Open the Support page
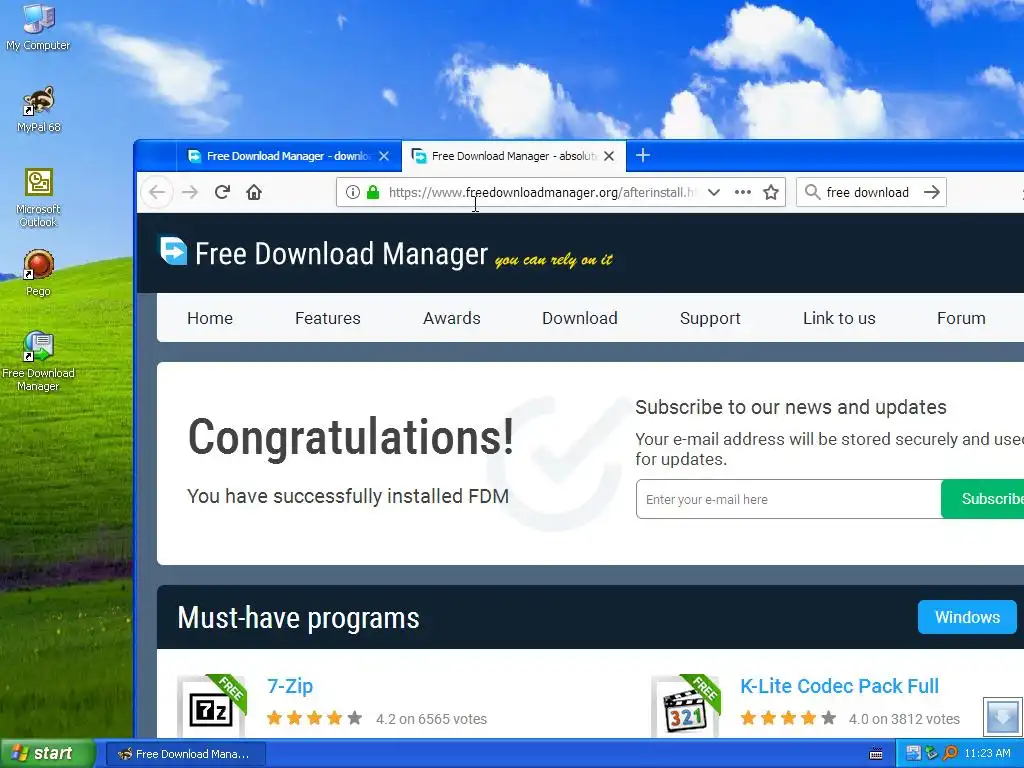Image resolution: width=1024 pixels, height=768 pixels. point(710,318)
